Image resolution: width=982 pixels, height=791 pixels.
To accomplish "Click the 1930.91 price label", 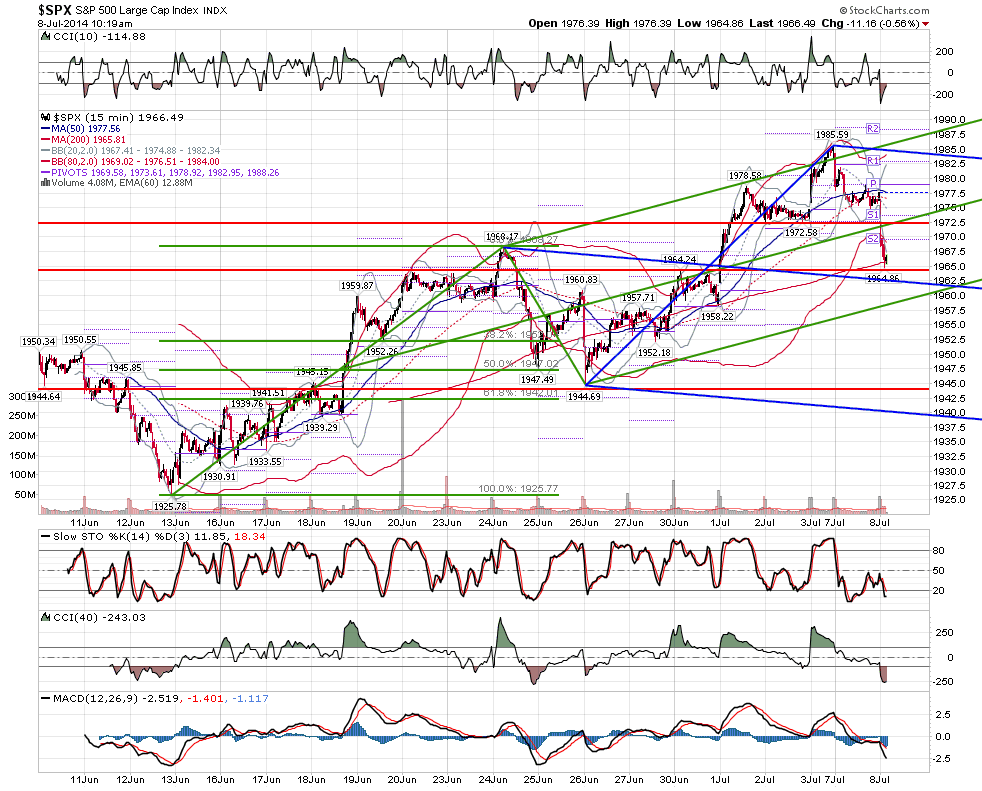I will (219, 477).
